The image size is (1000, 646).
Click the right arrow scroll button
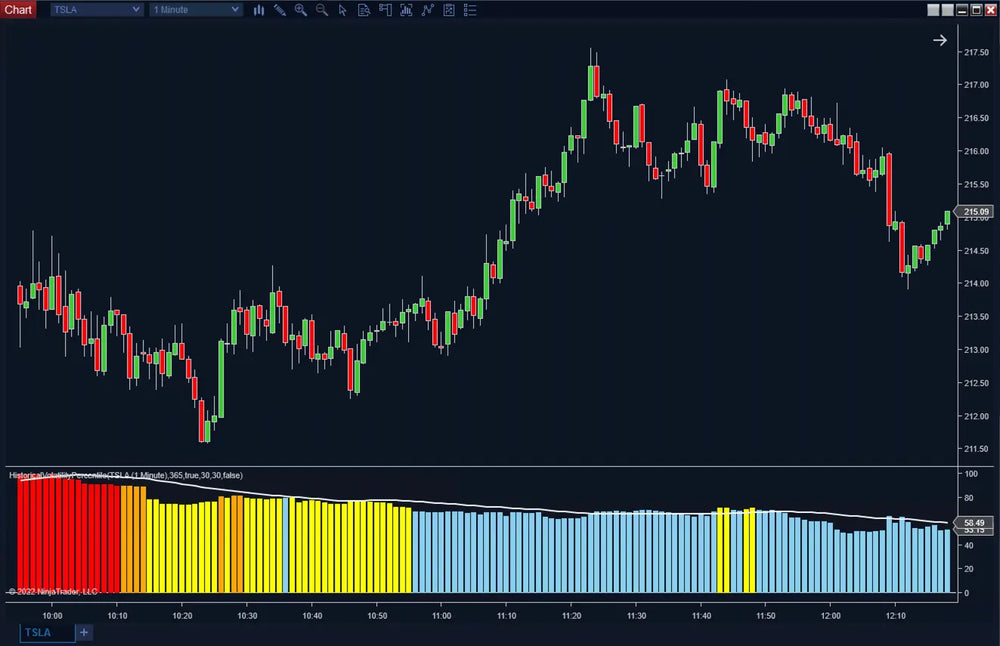pyautogui.click(x=939, y=40)
